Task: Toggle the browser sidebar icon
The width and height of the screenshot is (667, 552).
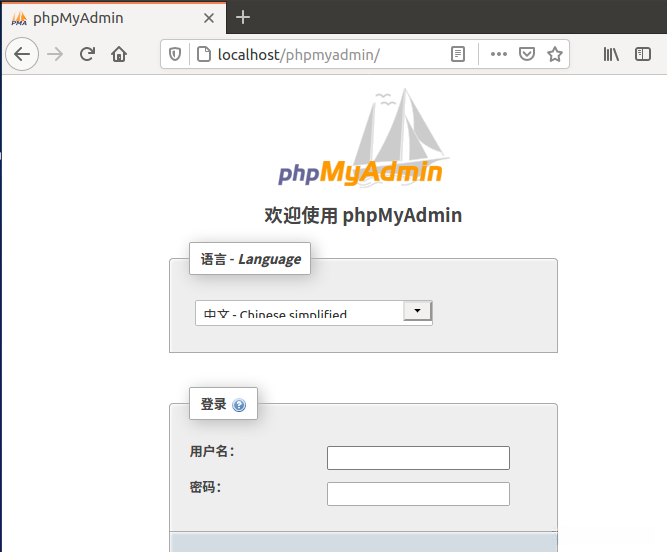Action: (643, 54)
